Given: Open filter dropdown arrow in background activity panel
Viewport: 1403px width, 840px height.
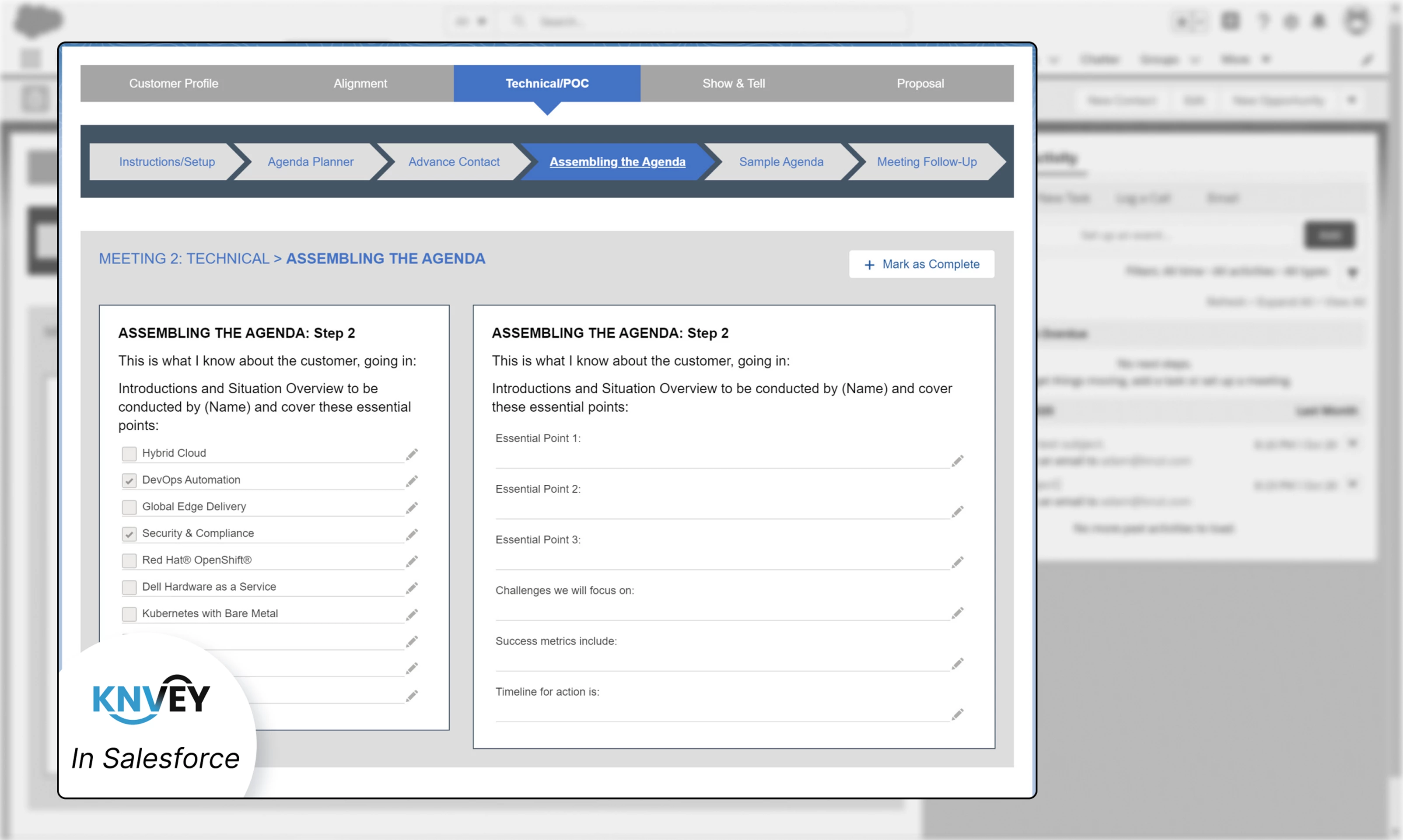Looking at the screenshot, I should (x=1353, y=272).
